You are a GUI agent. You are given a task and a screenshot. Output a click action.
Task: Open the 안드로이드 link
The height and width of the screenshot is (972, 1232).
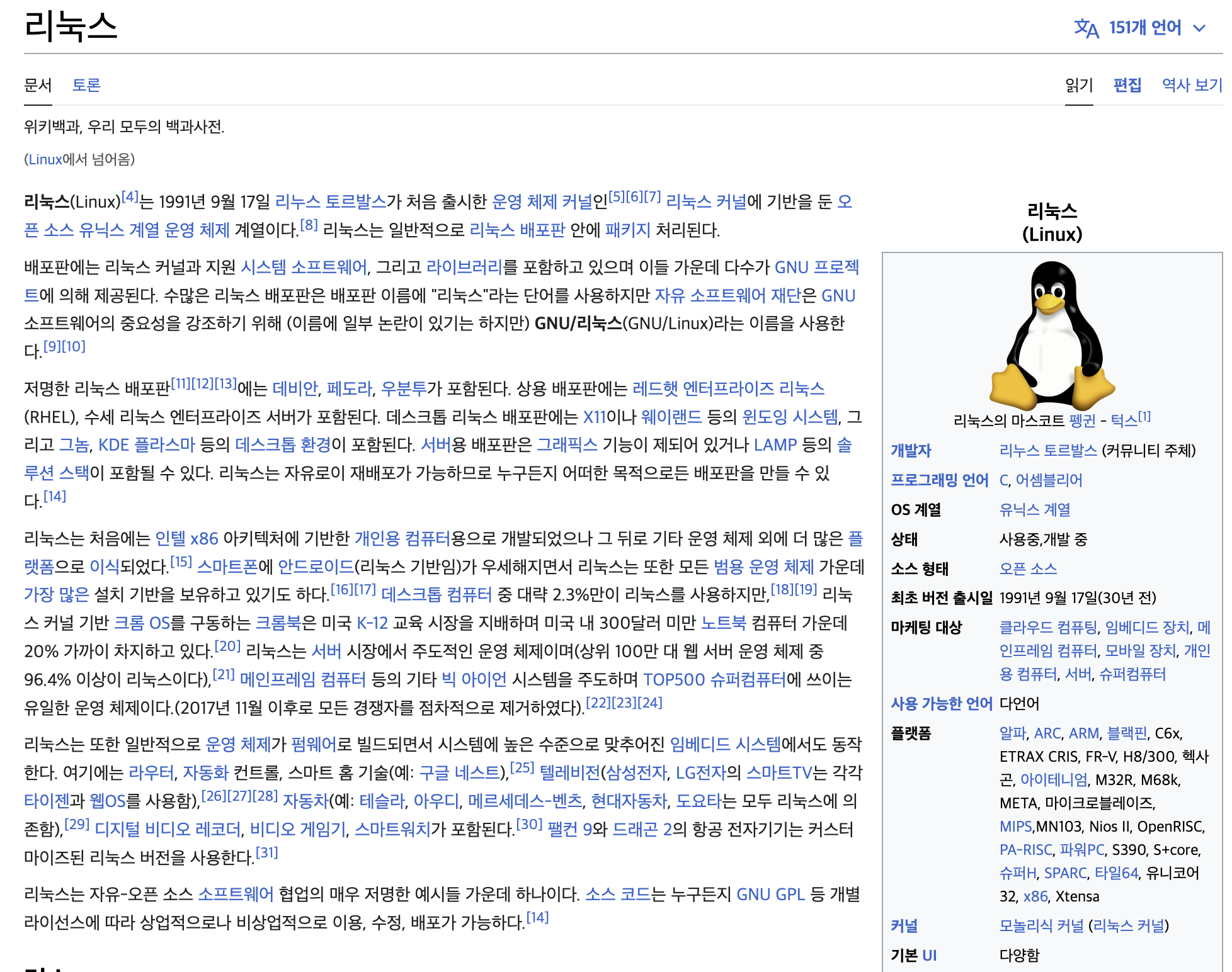coord(316,567)
